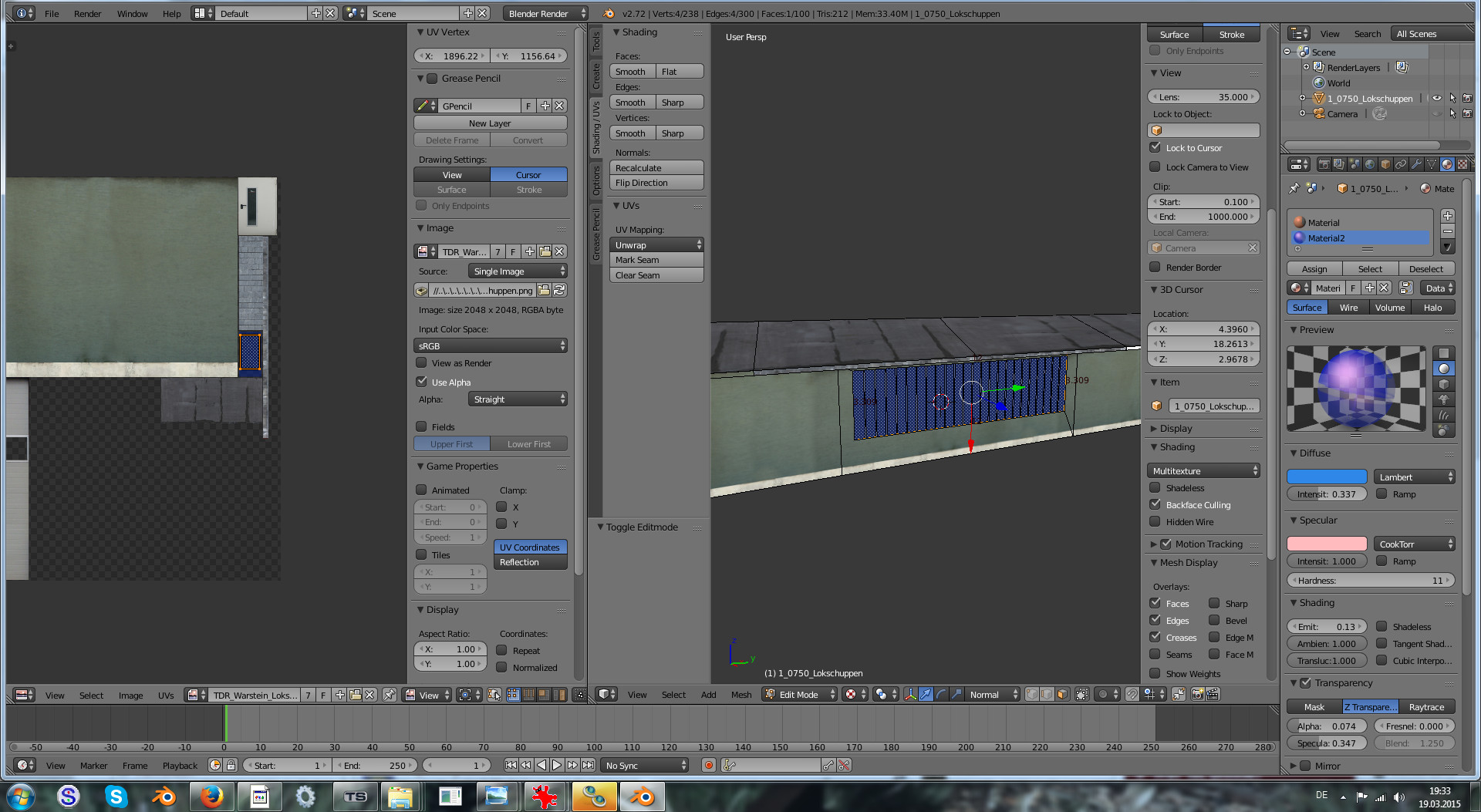1481x812 pixels.
Task: Open the Render menu
Action: tap(87, 14)
